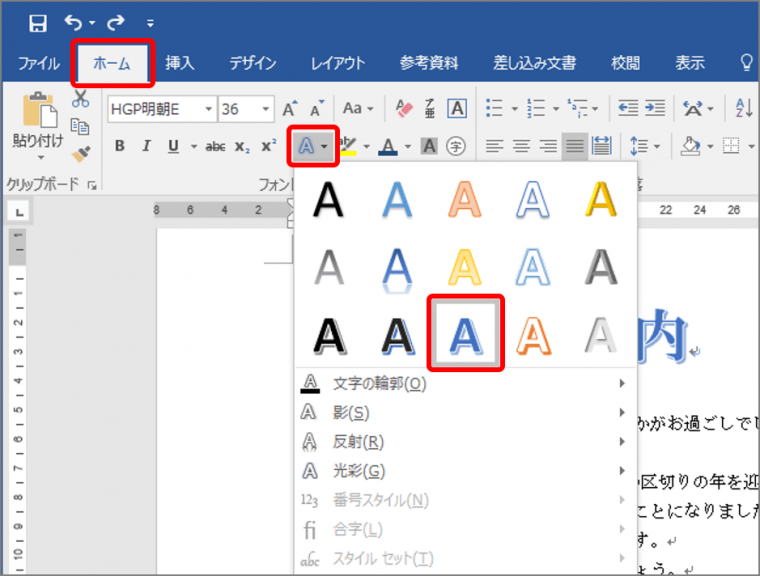Toggle superscript x²

coord(269,145)
